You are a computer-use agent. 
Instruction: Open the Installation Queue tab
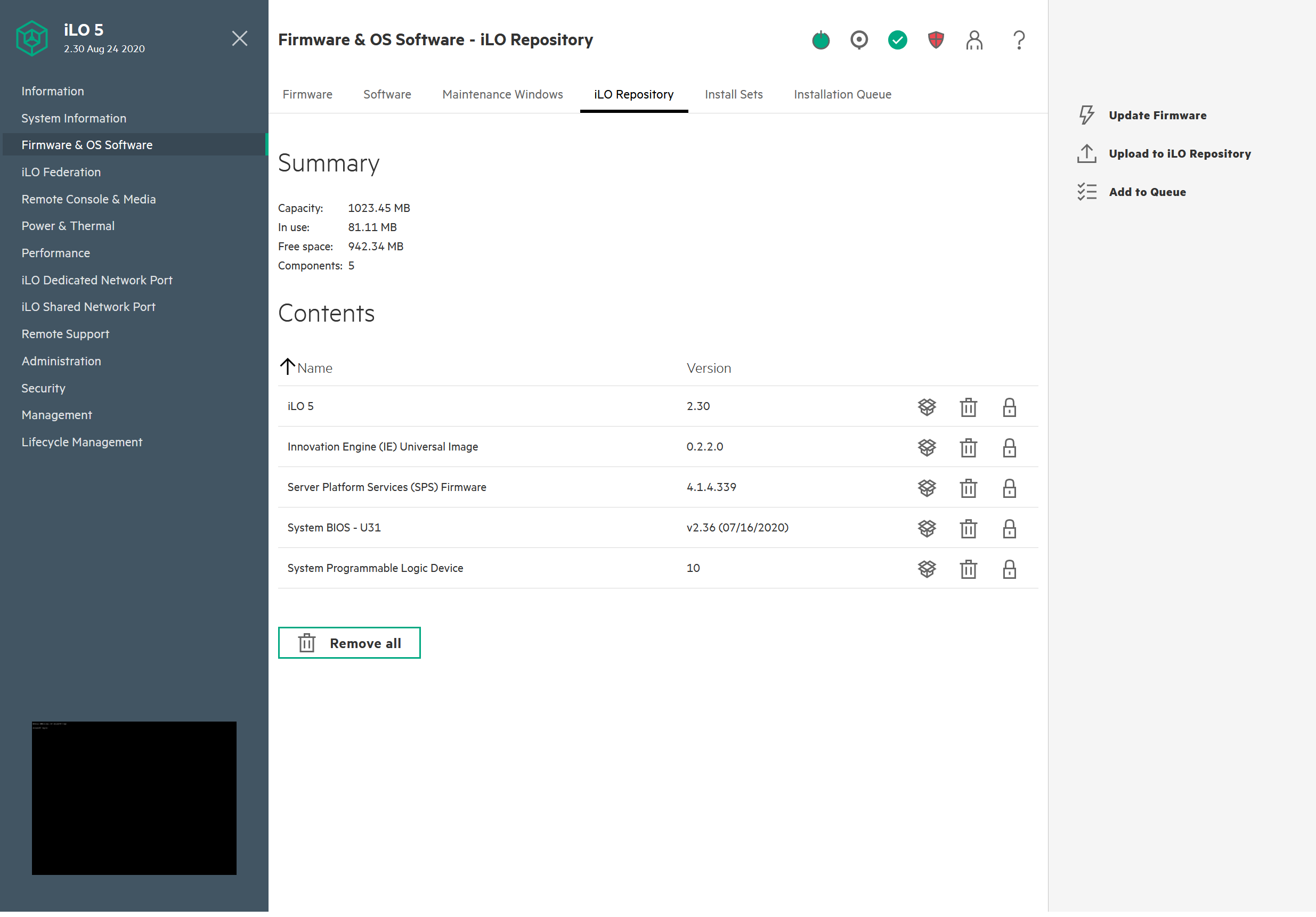point(842,94)
